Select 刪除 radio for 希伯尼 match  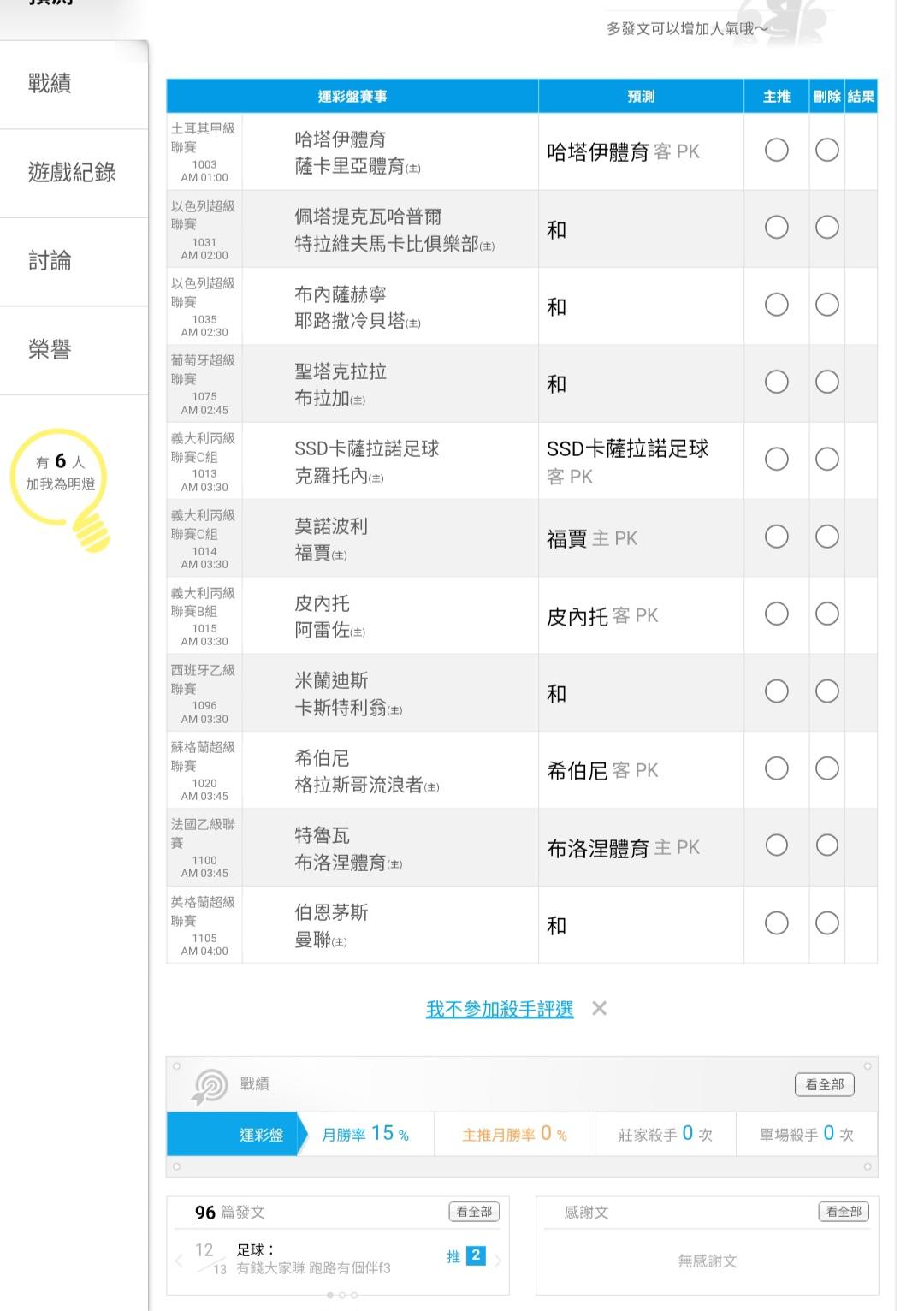826,768
